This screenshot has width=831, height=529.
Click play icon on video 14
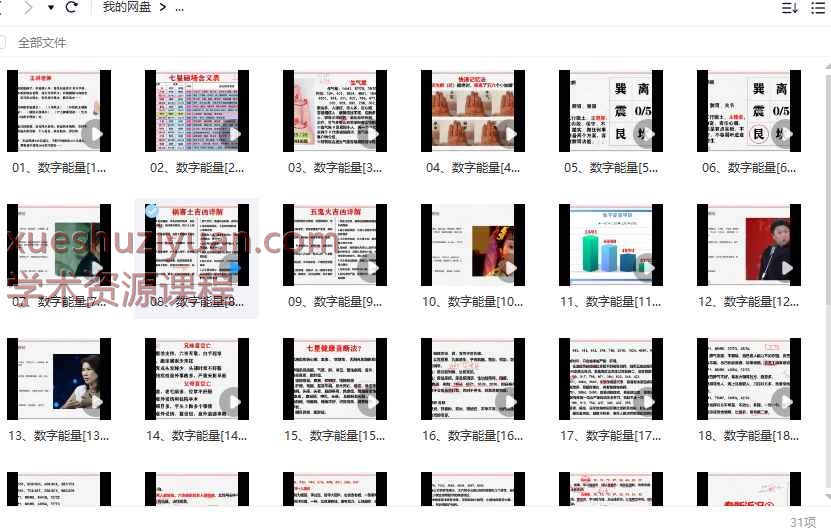point(232,401)
